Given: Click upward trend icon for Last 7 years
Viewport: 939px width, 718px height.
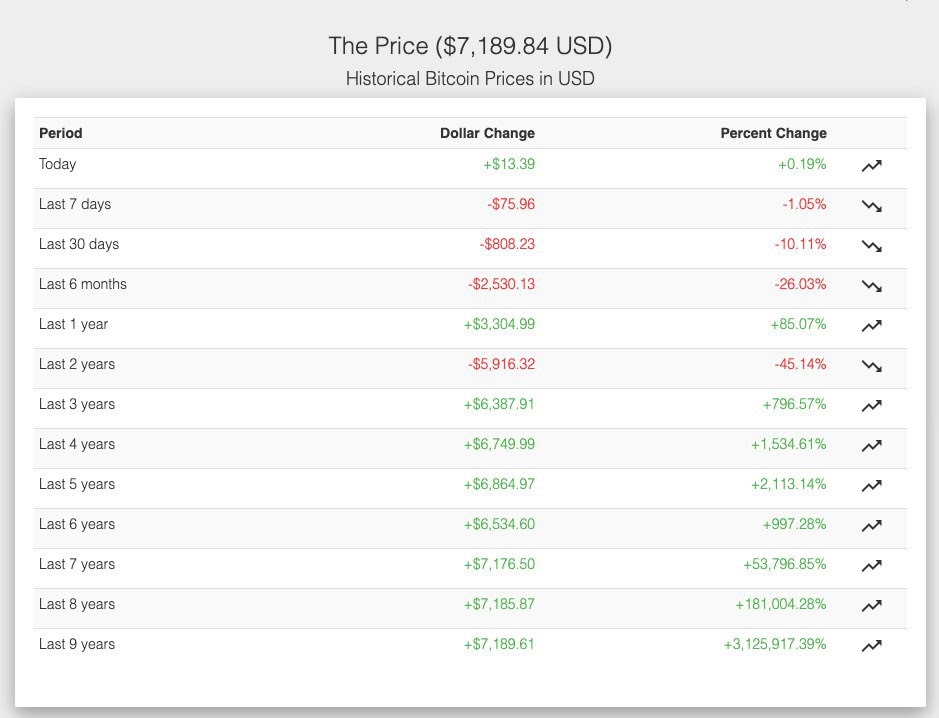Looking at the screenshot, I should (871, 566).
